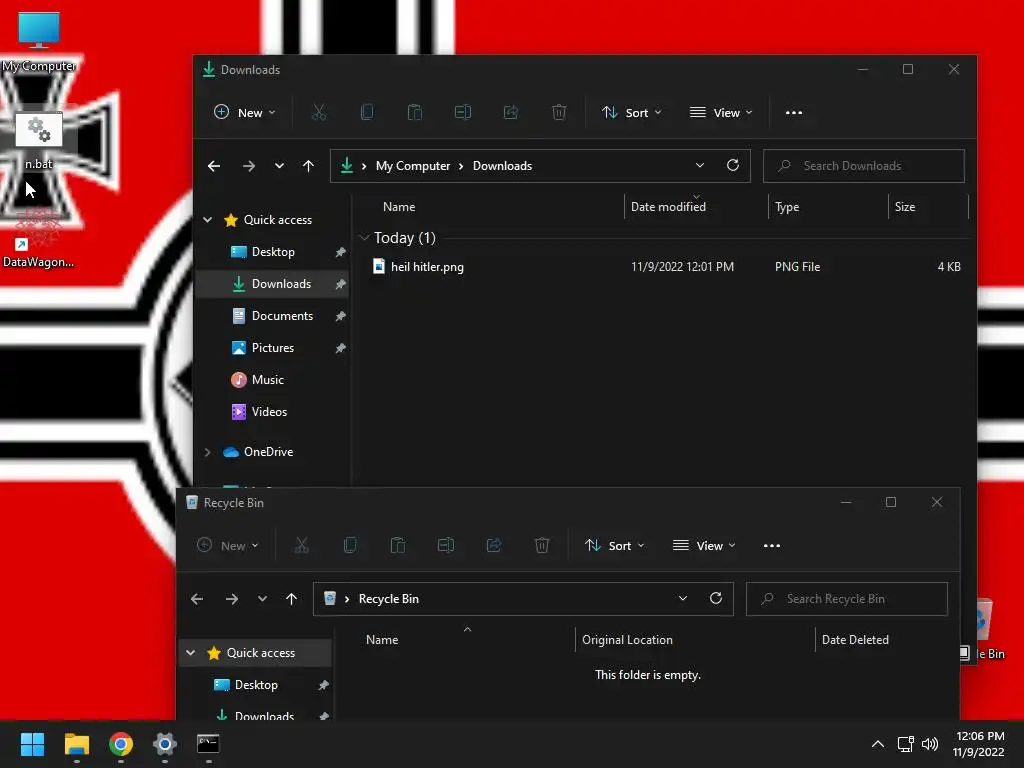Go back in the Recycle Bin window
The image size is (1024, 768).
(197, 599)
